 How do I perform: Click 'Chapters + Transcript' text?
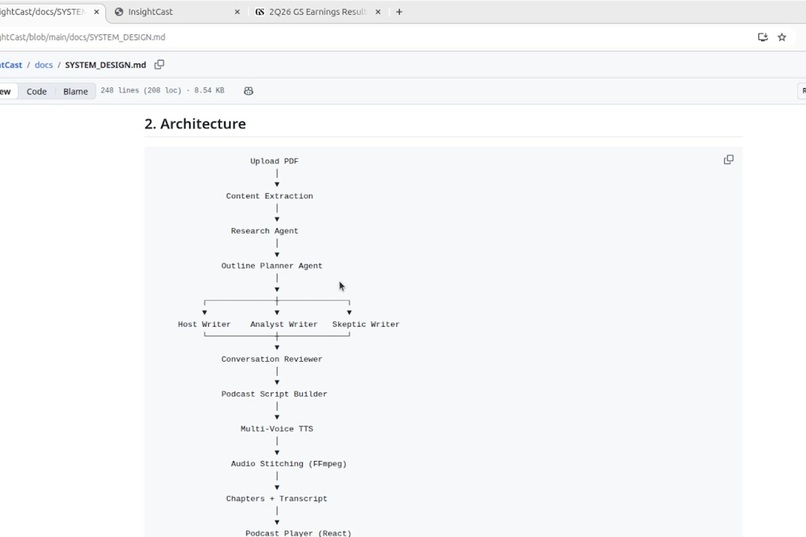click(x=277, y=499)
